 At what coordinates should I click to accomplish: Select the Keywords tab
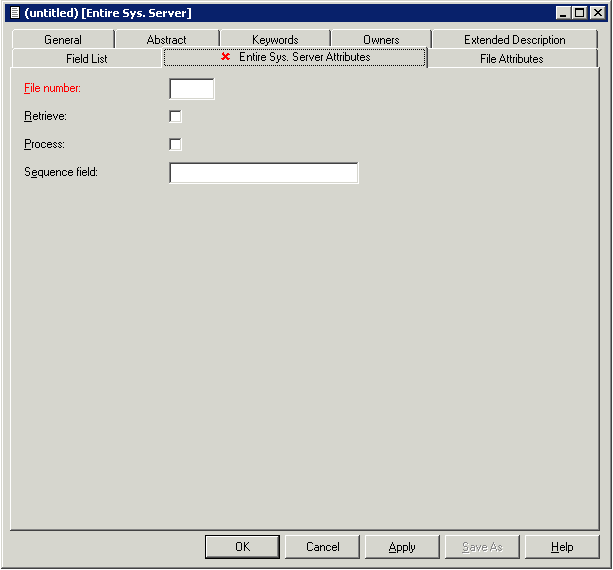point(275,40)
